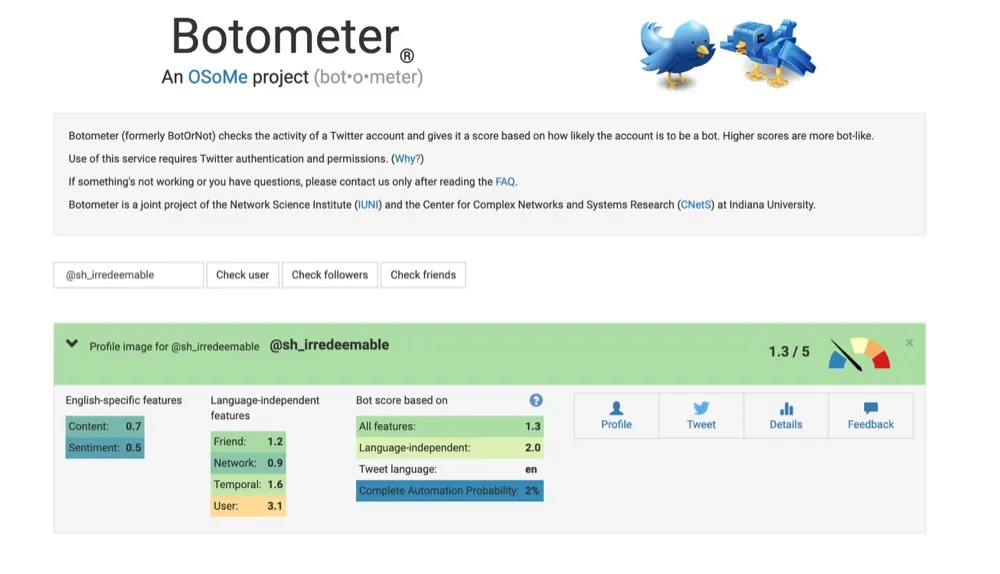Visit the CNetS link

point(695,205)
